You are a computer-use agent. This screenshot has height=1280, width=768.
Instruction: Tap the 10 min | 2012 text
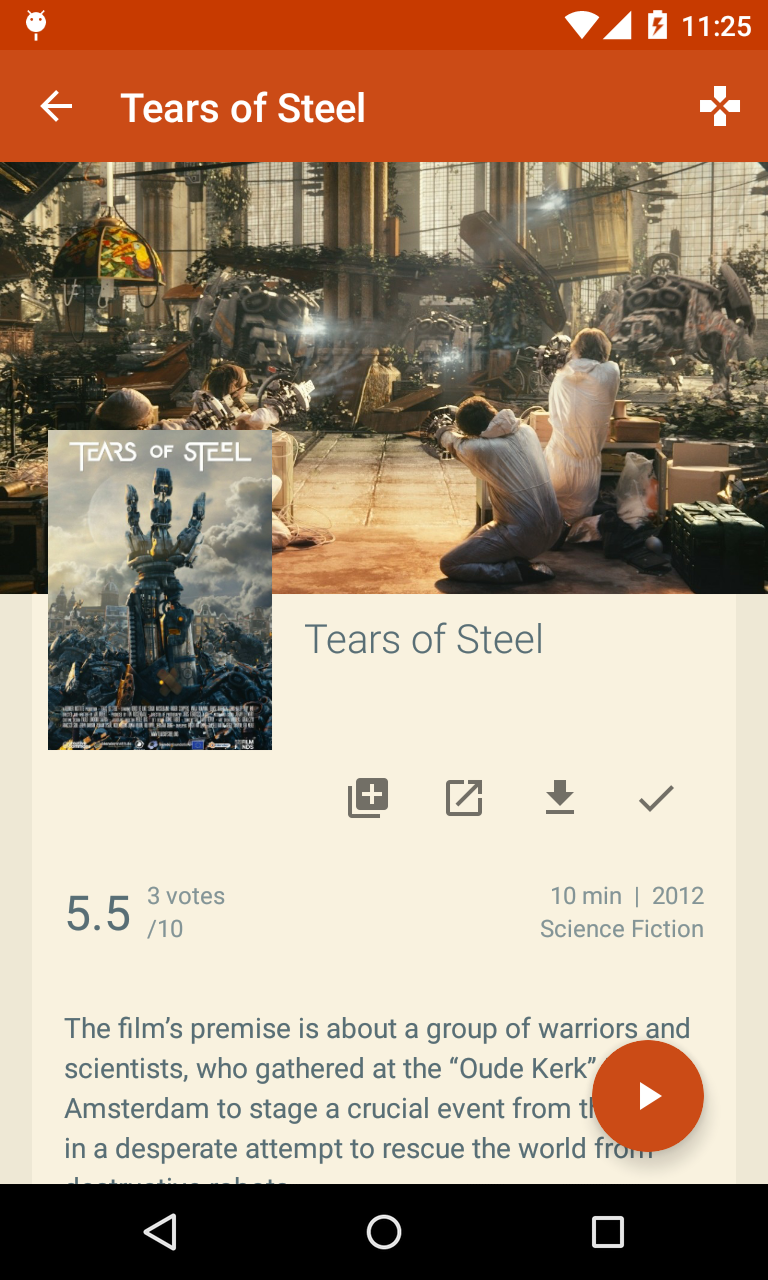[x=627, y=896]
